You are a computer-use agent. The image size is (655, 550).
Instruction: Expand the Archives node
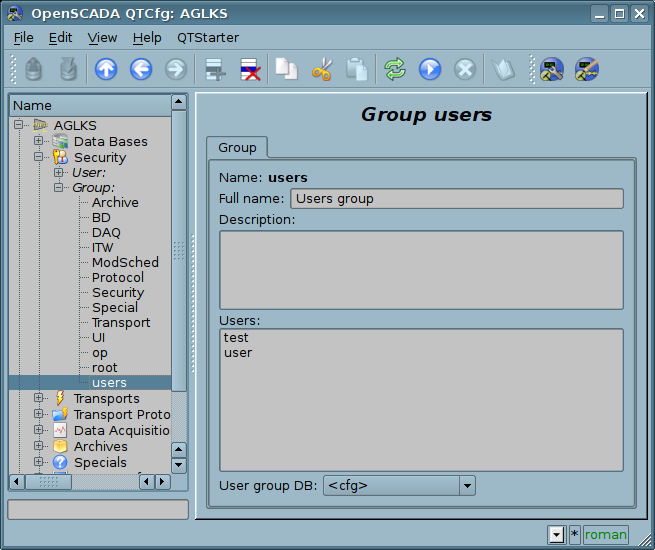tap(38, 446)
